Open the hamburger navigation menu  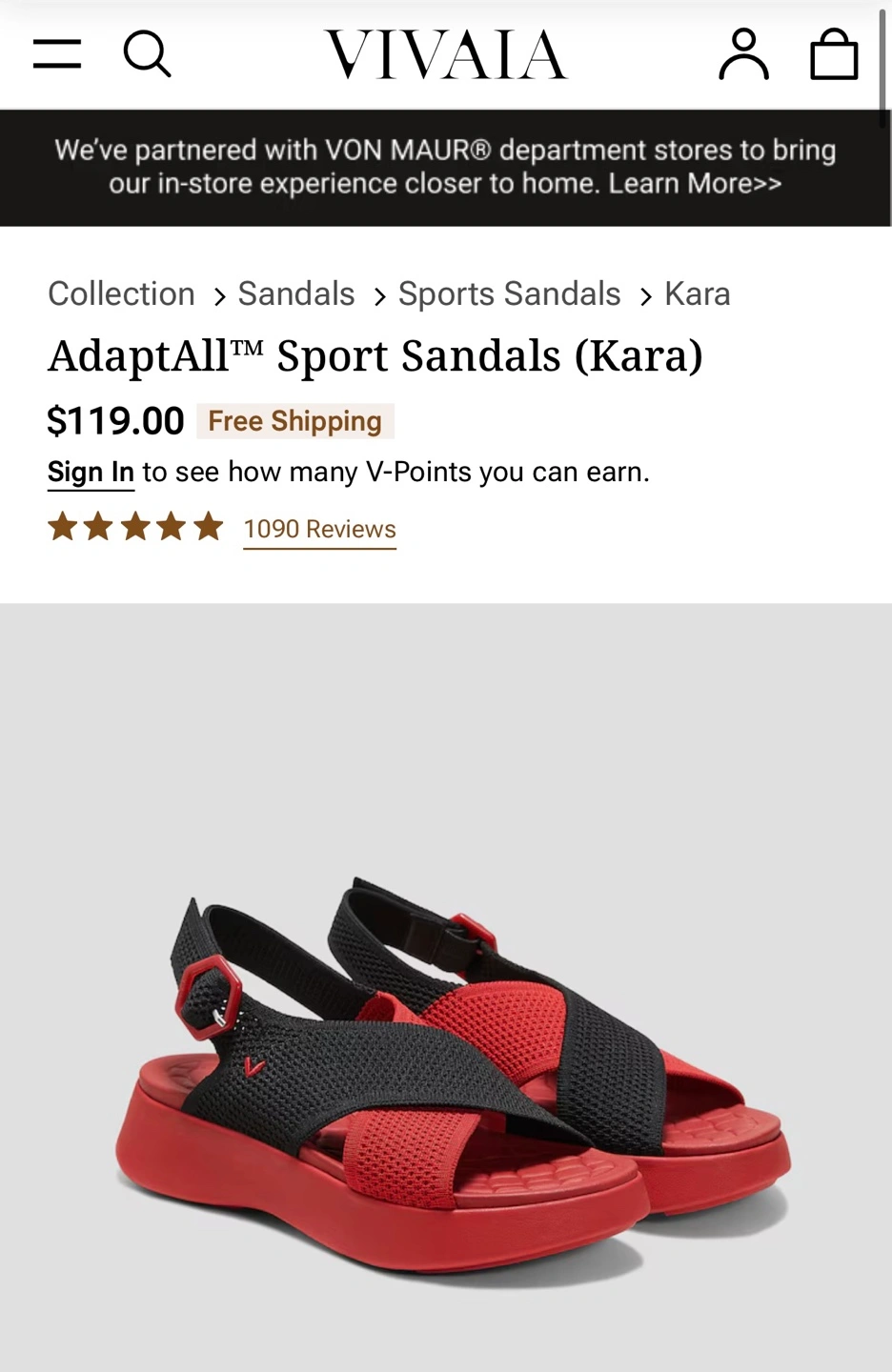[x=57, y=54]
